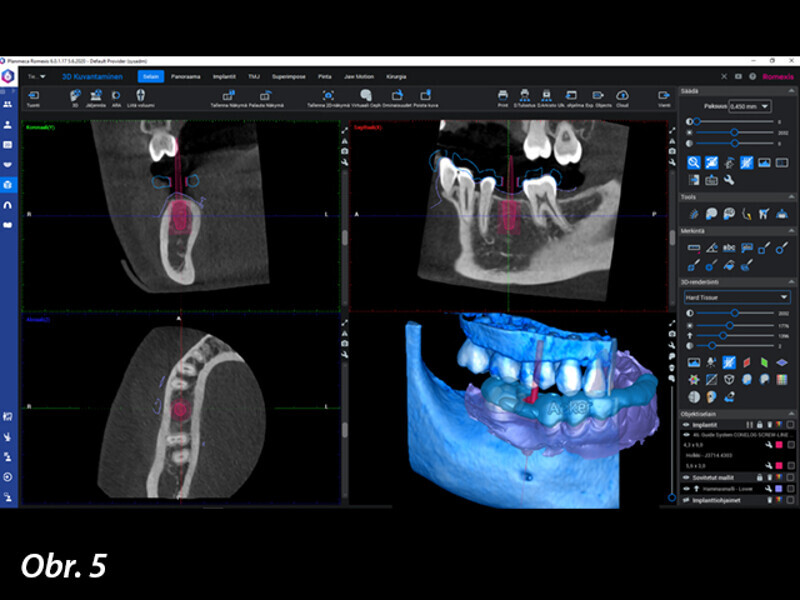Viewport: 800px width, 600px height.
Task: Select the zoom magnifier tool in Säädä
Action: coord(693,162)
